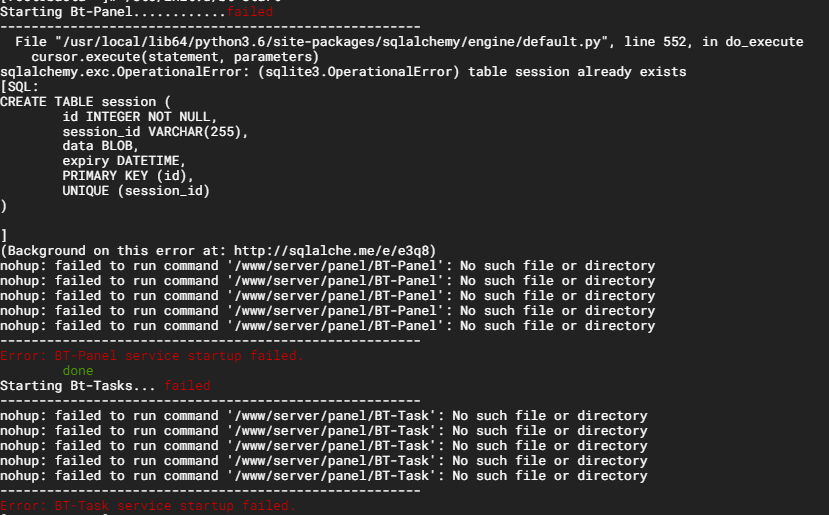
Task: Click first '/www/server/panel/BT-Task' nohup path
Action: [x=331, y=416]
